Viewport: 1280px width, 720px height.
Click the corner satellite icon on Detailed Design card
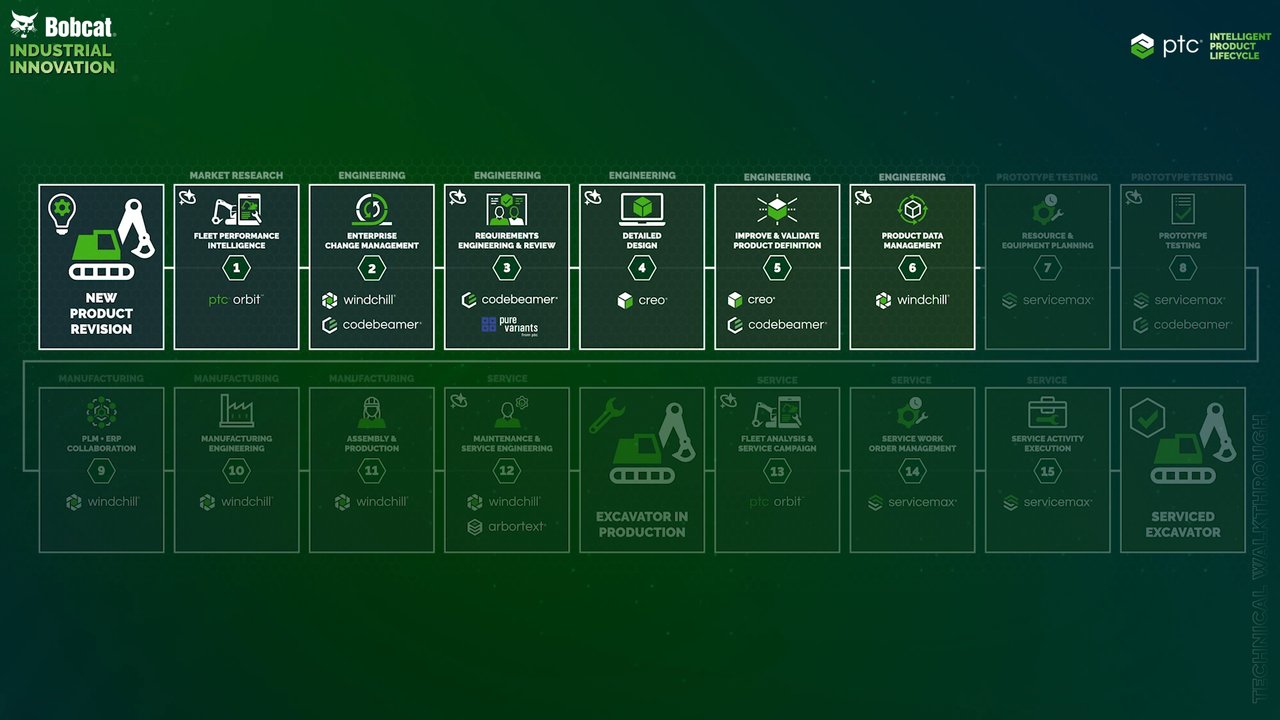[594, 198]
